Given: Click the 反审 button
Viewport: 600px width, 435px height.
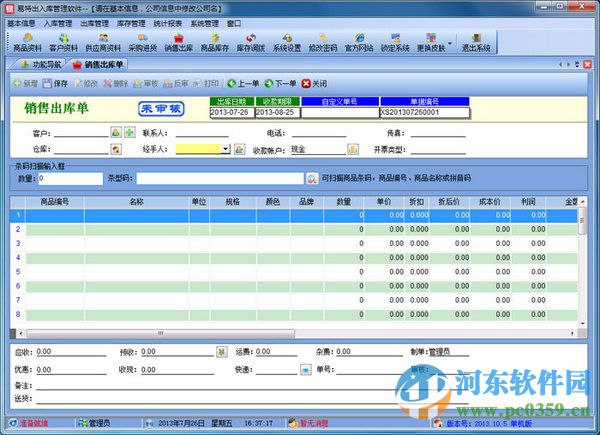Looking at the screenshot, I should [x=176, y=83].
